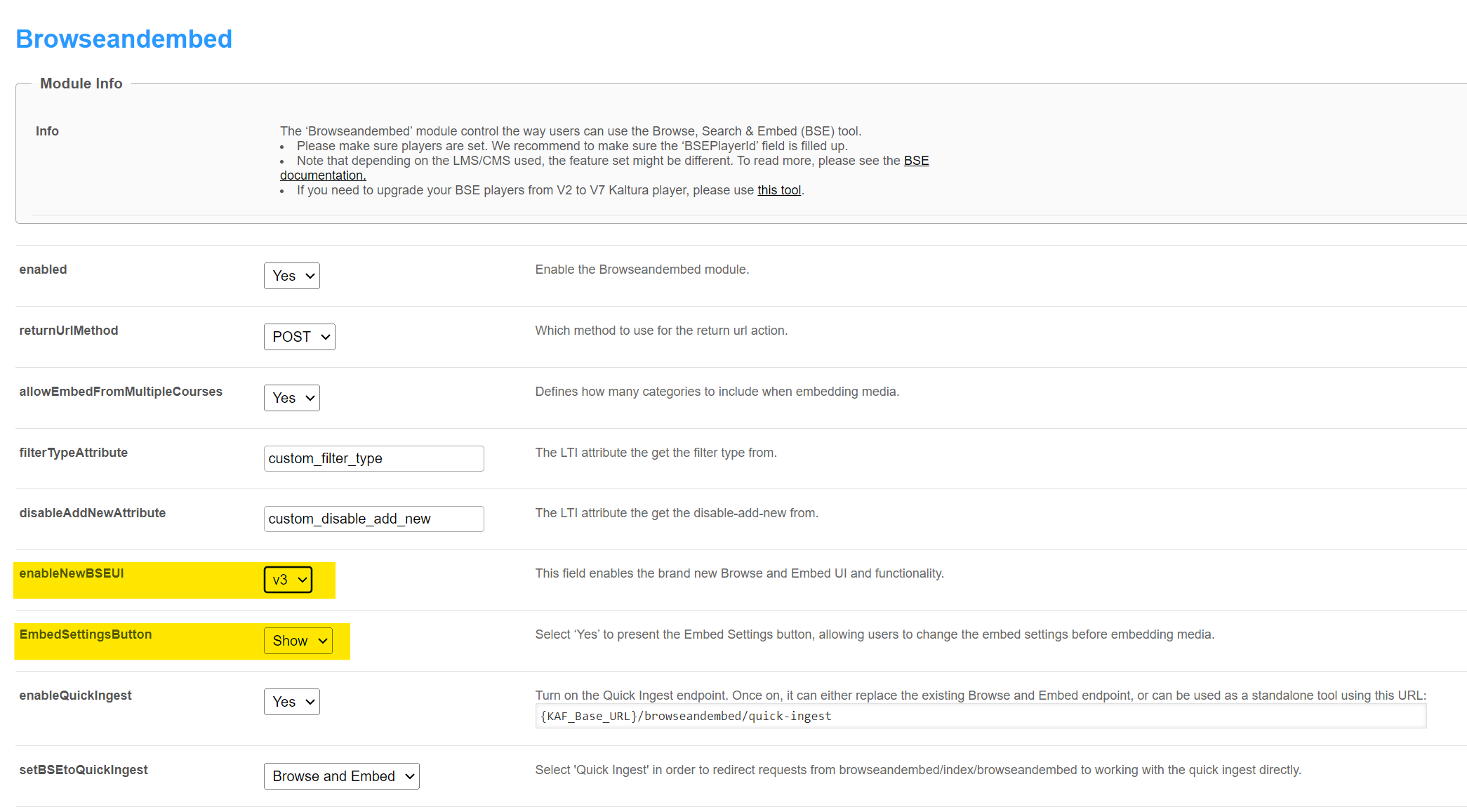Click the enabled setting label
1467x812 pixels.
(43, 269)
